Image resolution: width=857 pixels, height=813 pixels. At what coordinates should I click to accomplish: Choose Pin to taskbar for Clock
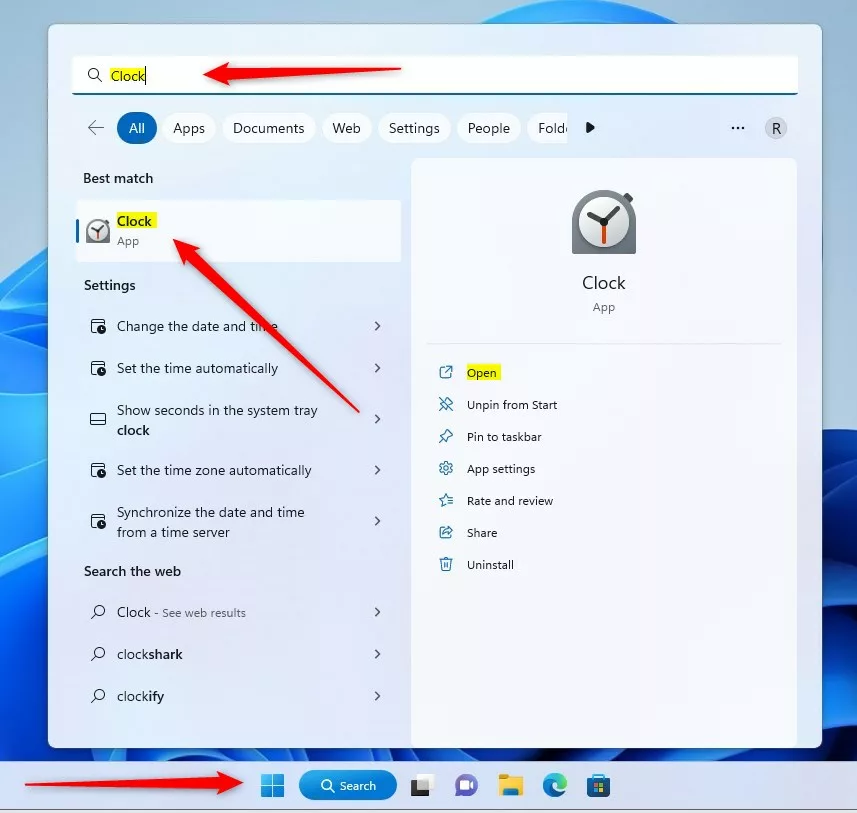pos(502,436)
